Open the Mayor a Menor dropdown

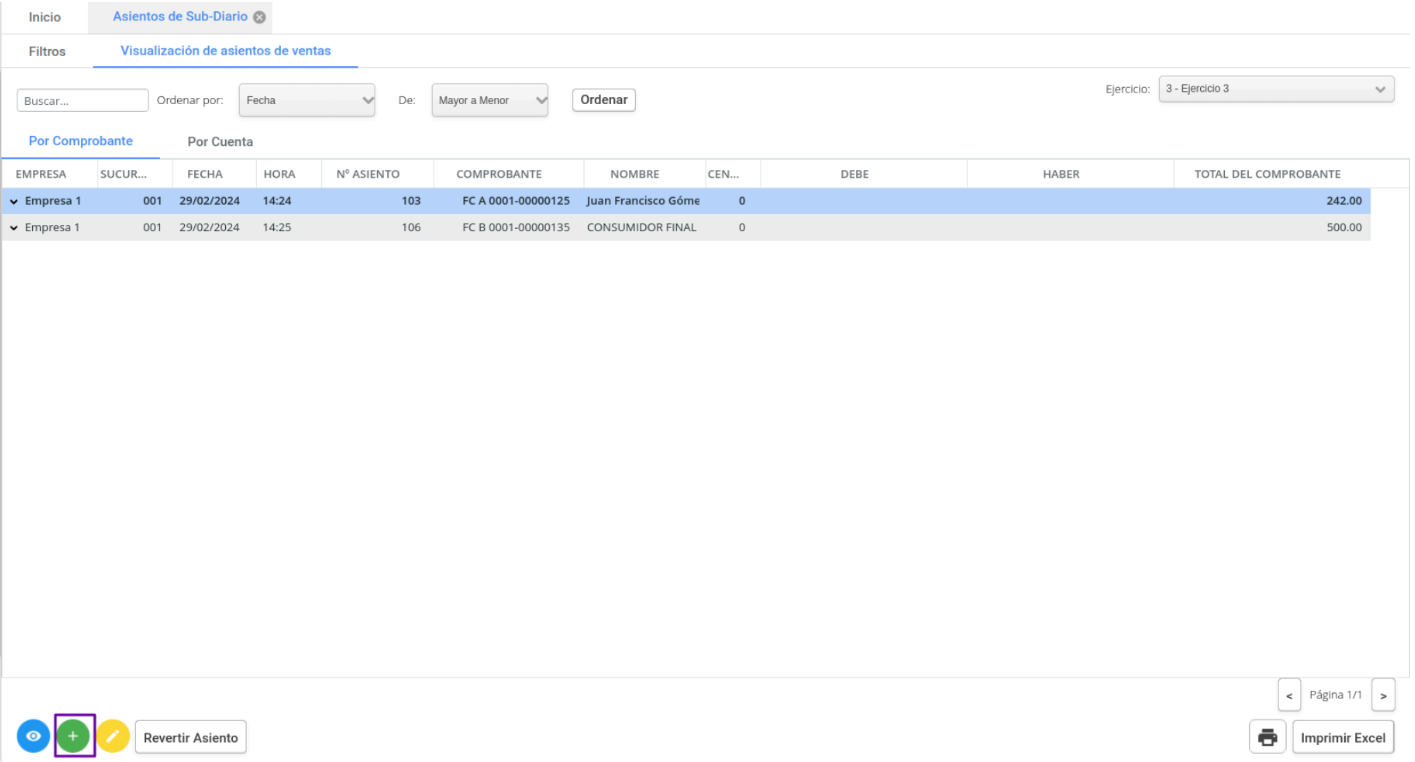pos(490,100)
